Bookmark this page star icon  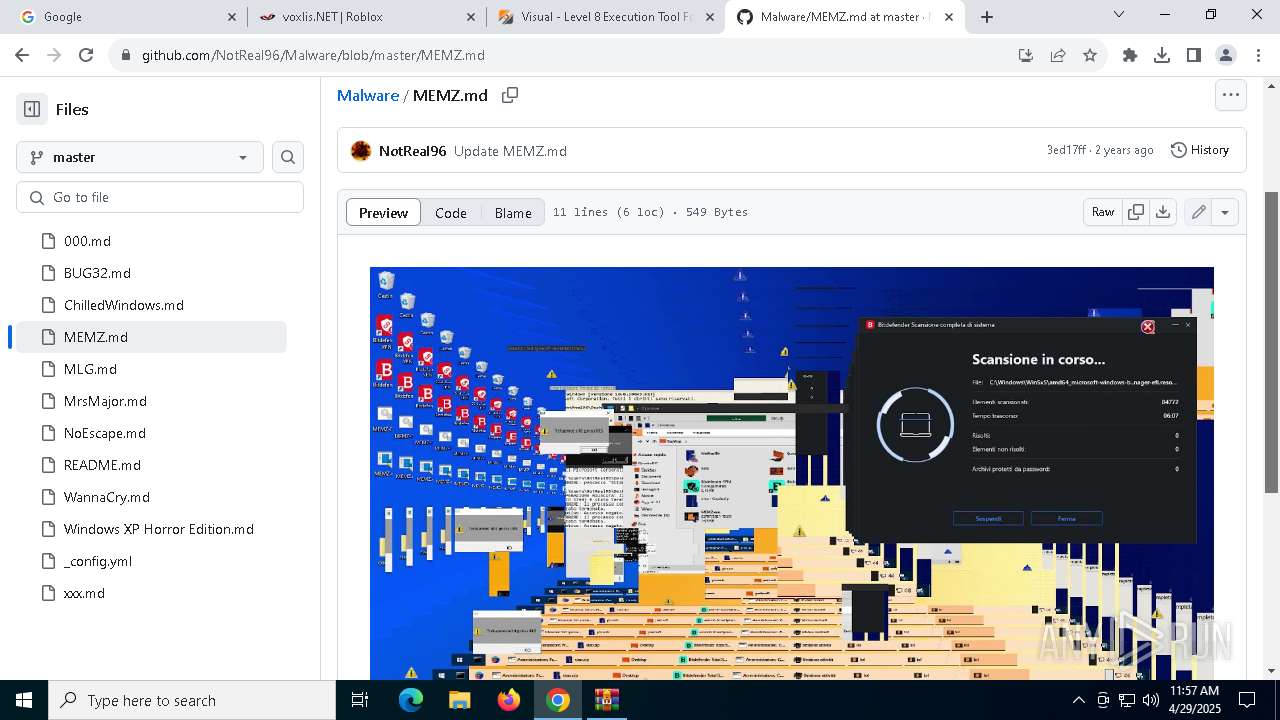point(1090,56)
